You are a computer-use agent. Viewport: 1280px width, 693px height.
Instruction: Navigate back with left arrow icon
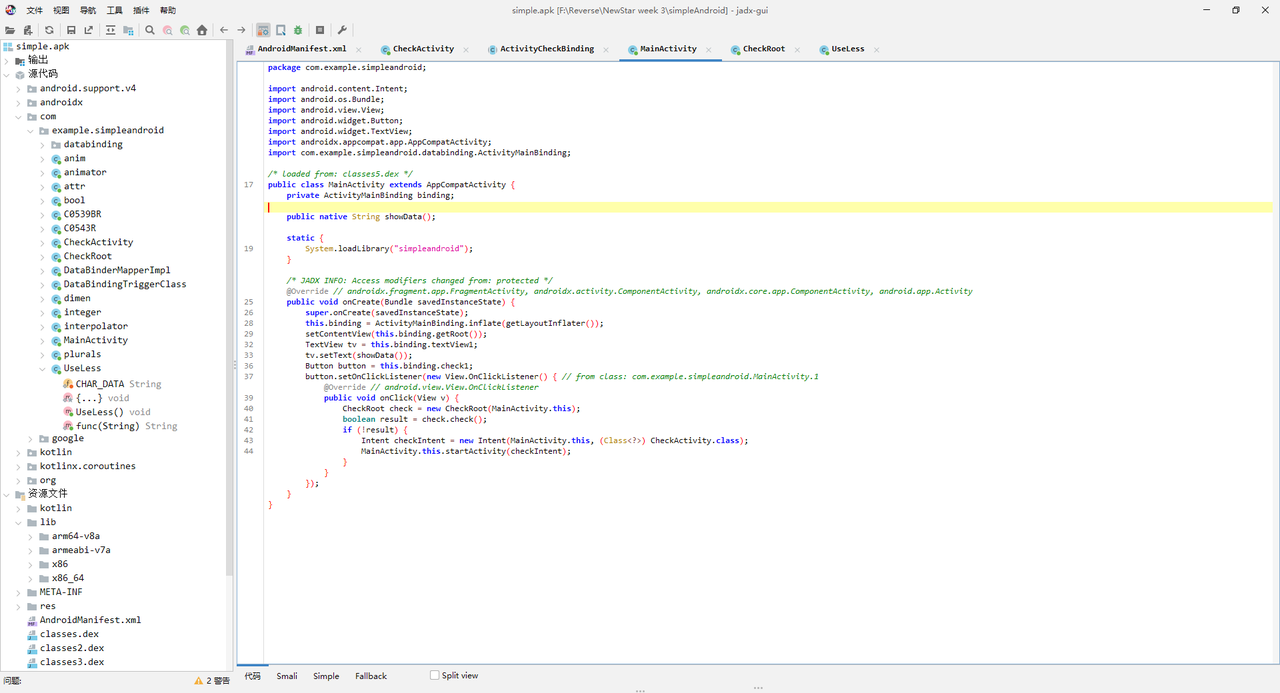point(224,30)
